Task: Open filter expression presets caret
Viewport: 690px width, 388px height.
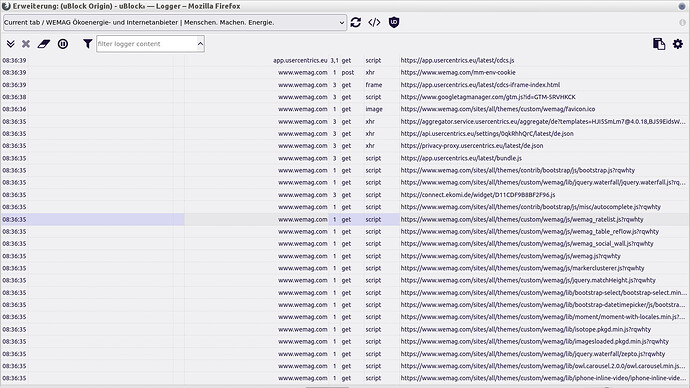Action: (200, 44)
